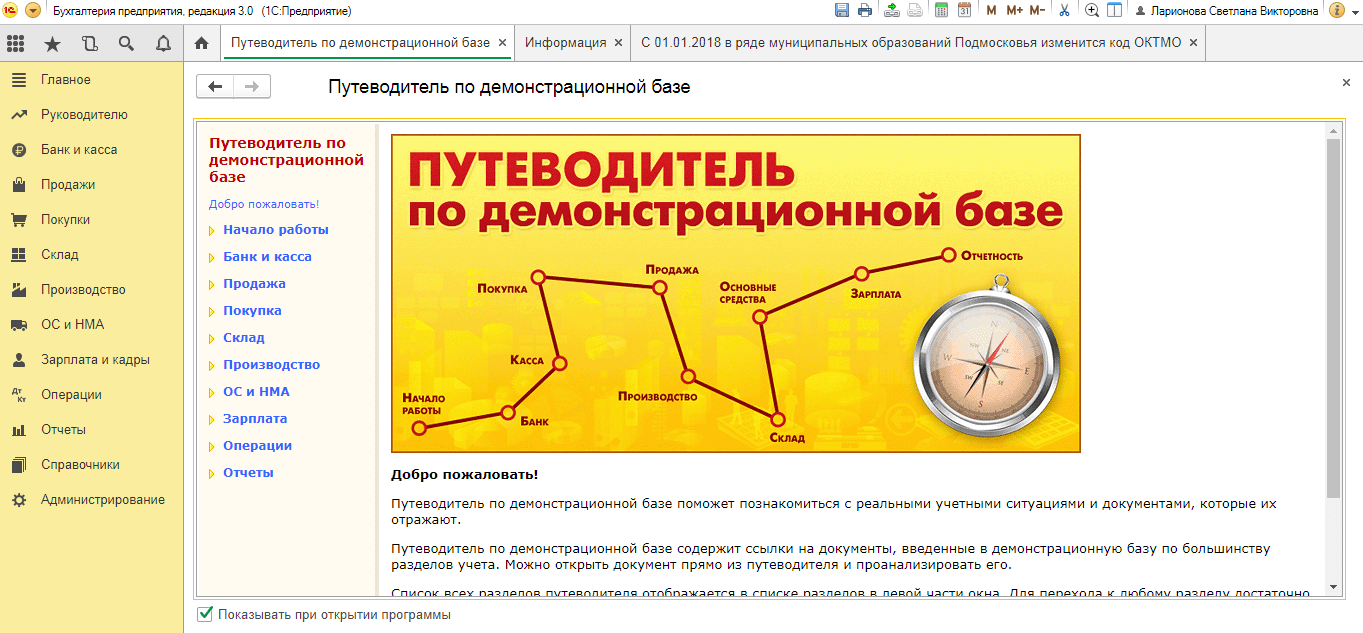Screen dimensions: 1363x633
Task: Click the scissors cut icon
Action: pyautogui.click(x=1064, y=10)
